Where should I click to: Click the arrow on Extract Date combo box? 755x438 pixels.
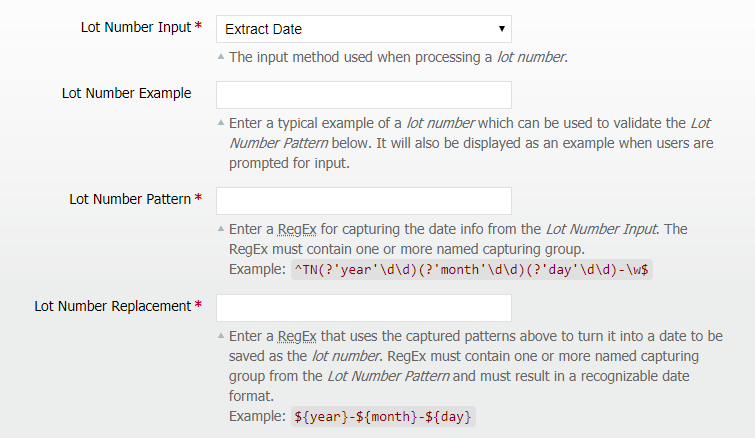[x=501, y=29]
